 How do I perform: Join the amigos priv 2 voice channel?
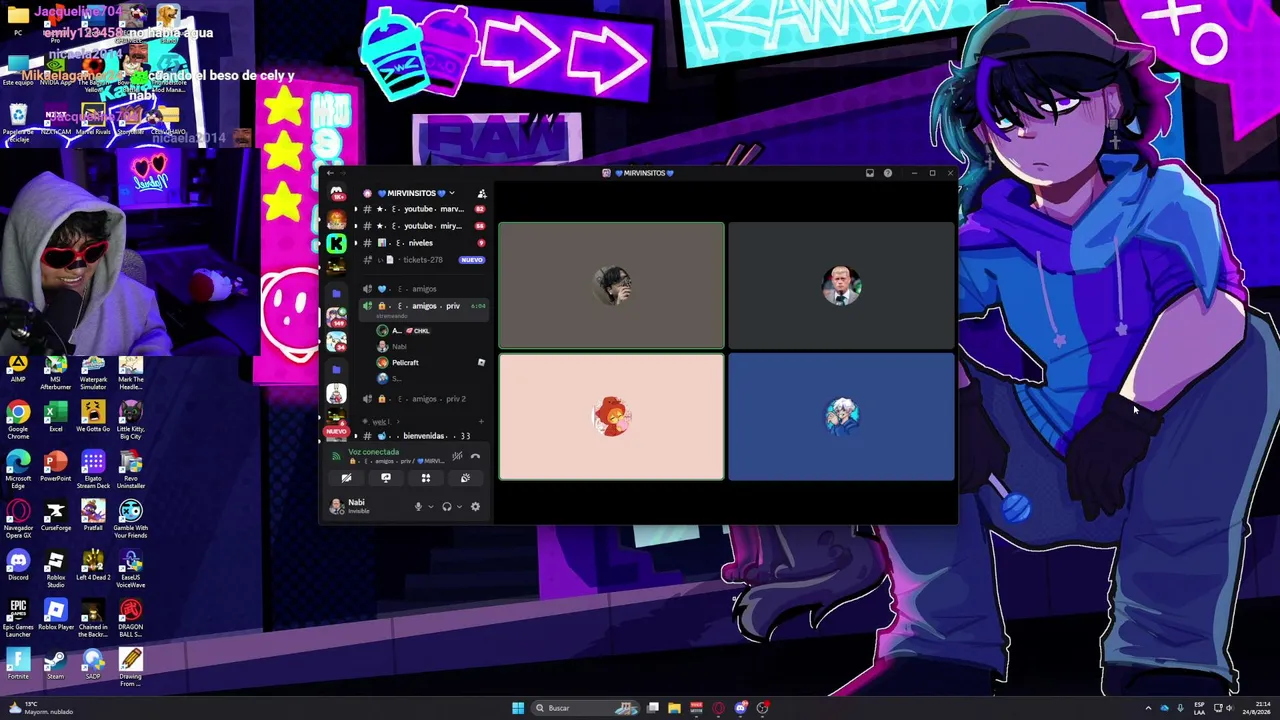424,399
